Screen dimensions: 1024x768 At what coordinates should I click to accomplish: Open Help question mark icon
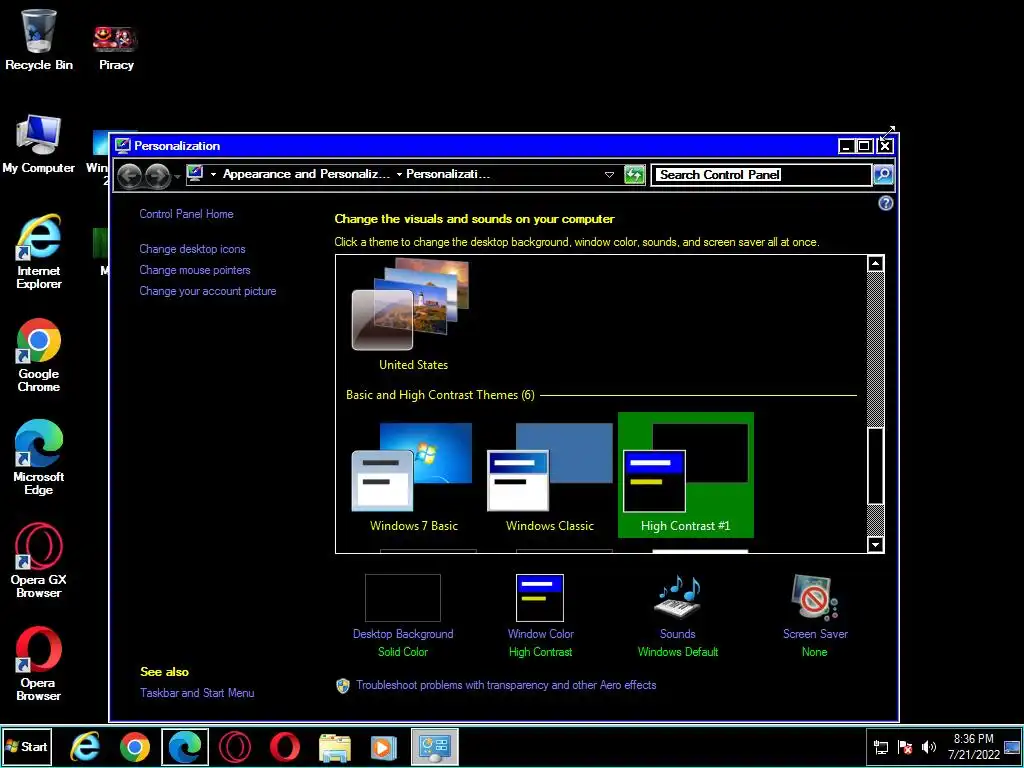pyautogui.click(x=886, y=203)
